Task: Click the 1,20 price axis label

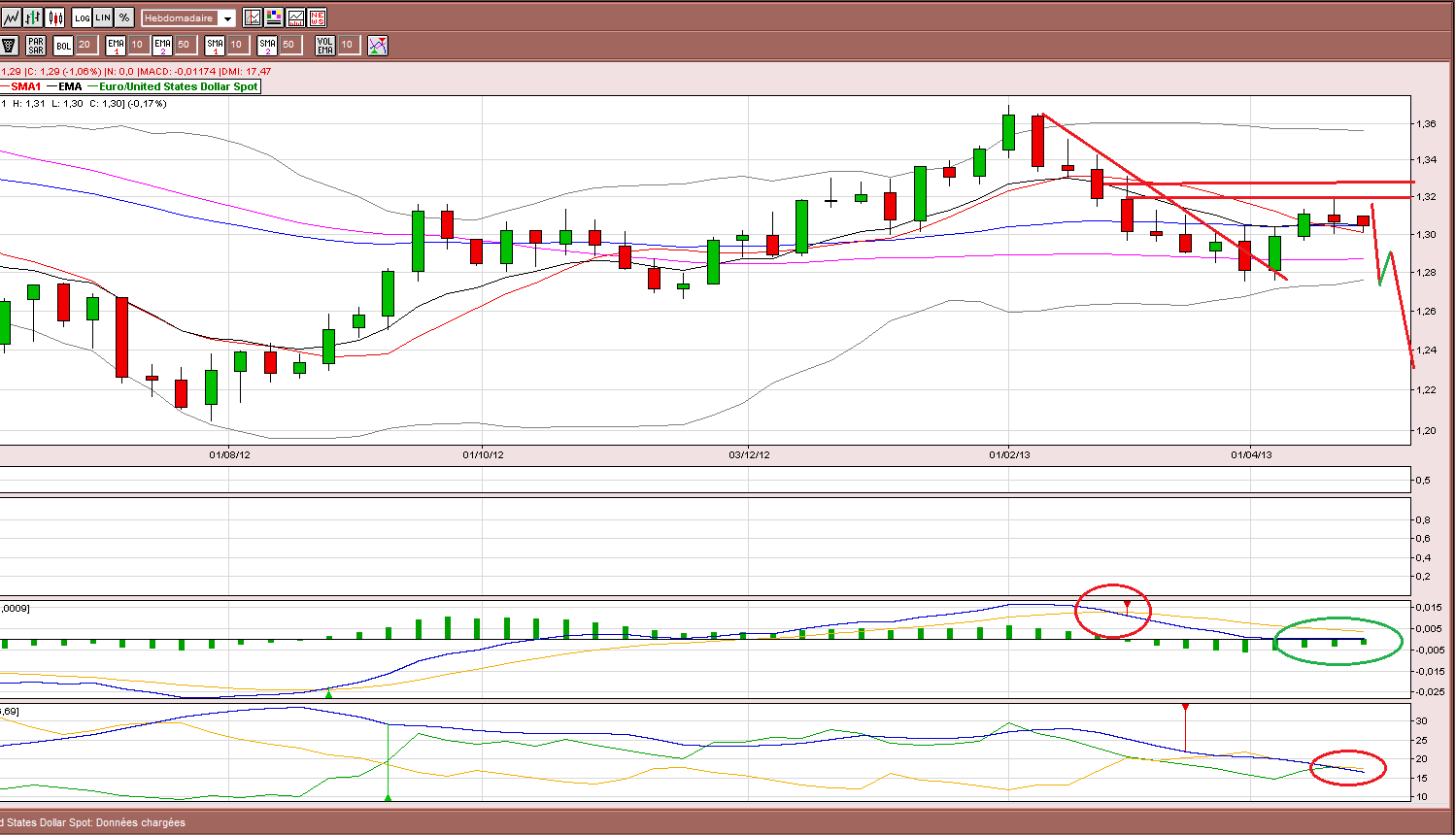Action: [x=1426, y=430]
